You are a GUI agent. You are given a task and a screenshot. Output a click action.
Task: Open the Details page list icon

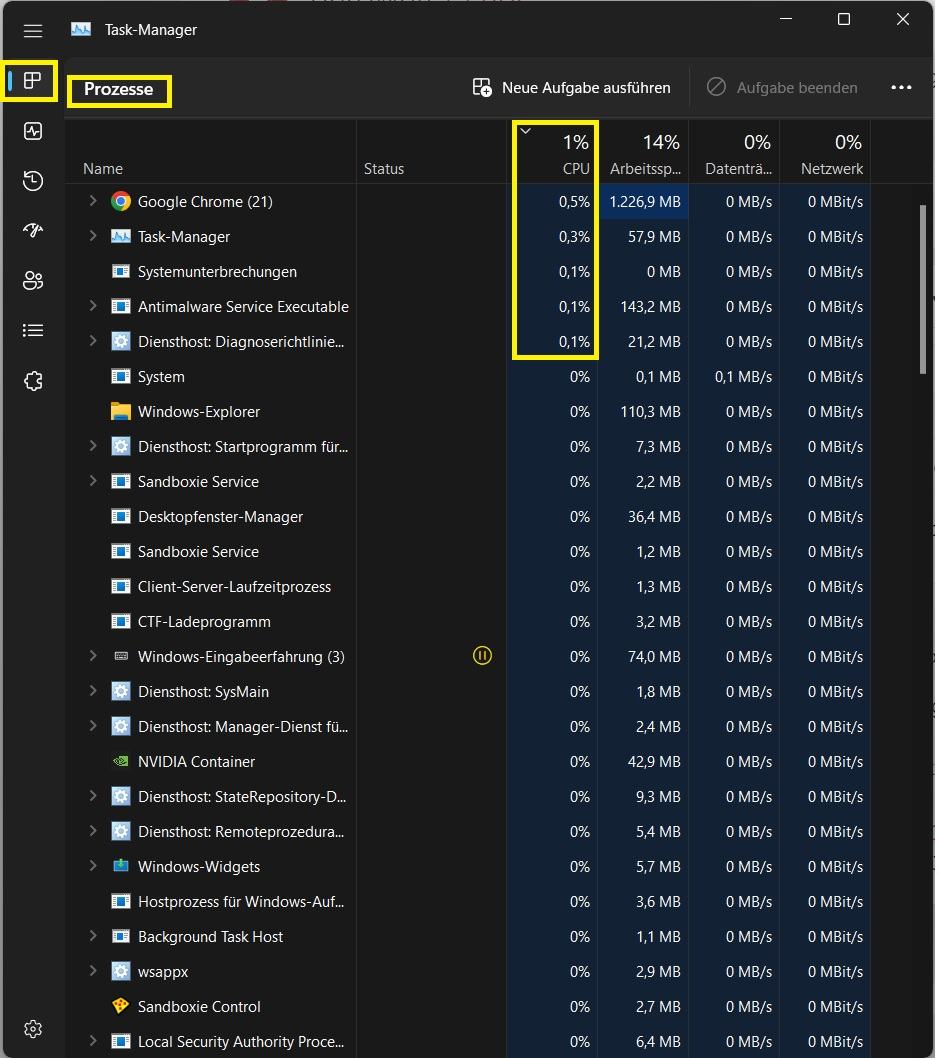[32, 331]
